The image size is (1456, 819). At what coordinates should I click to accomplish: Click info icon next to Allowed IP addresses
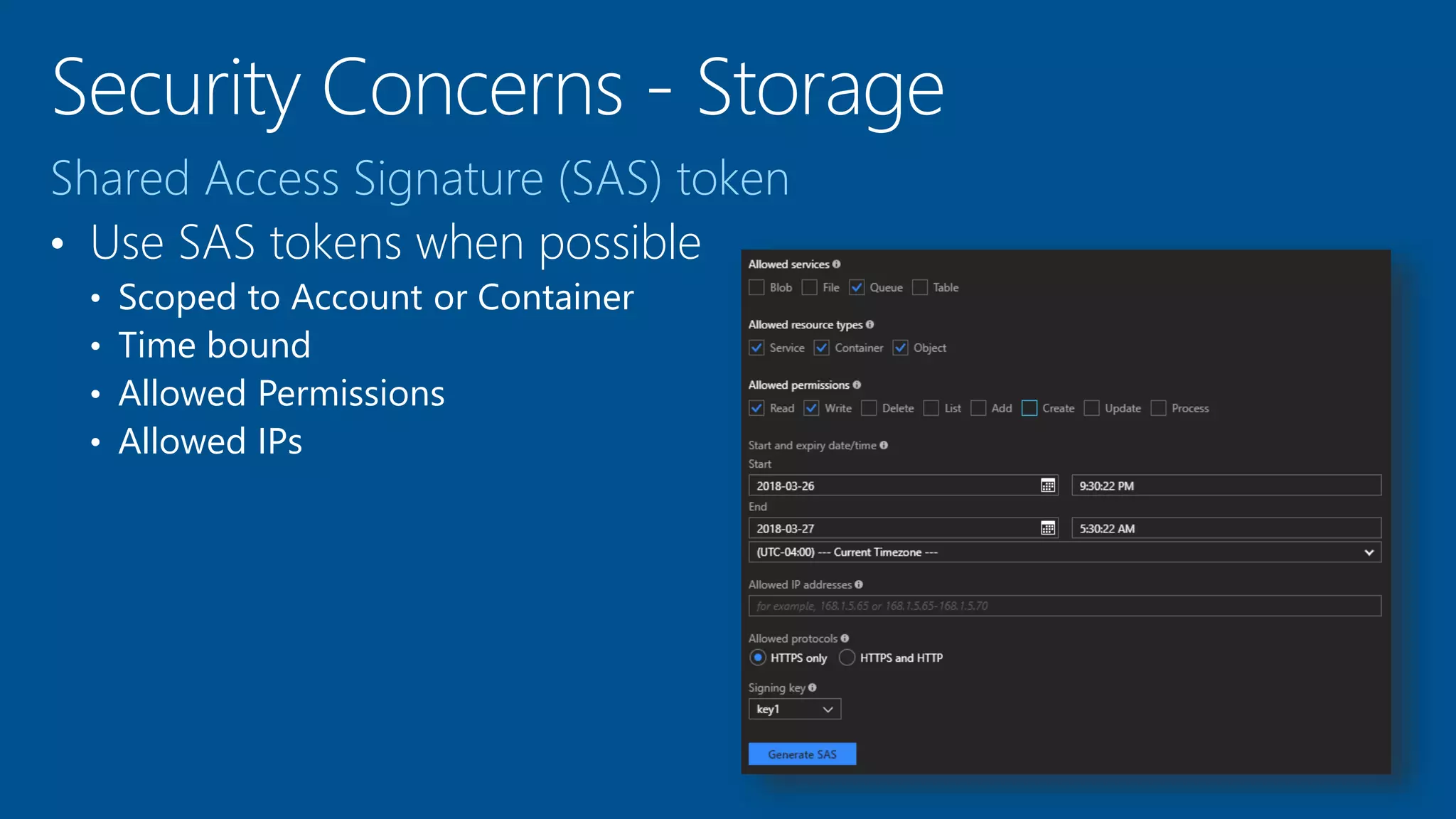pos(859,584)
